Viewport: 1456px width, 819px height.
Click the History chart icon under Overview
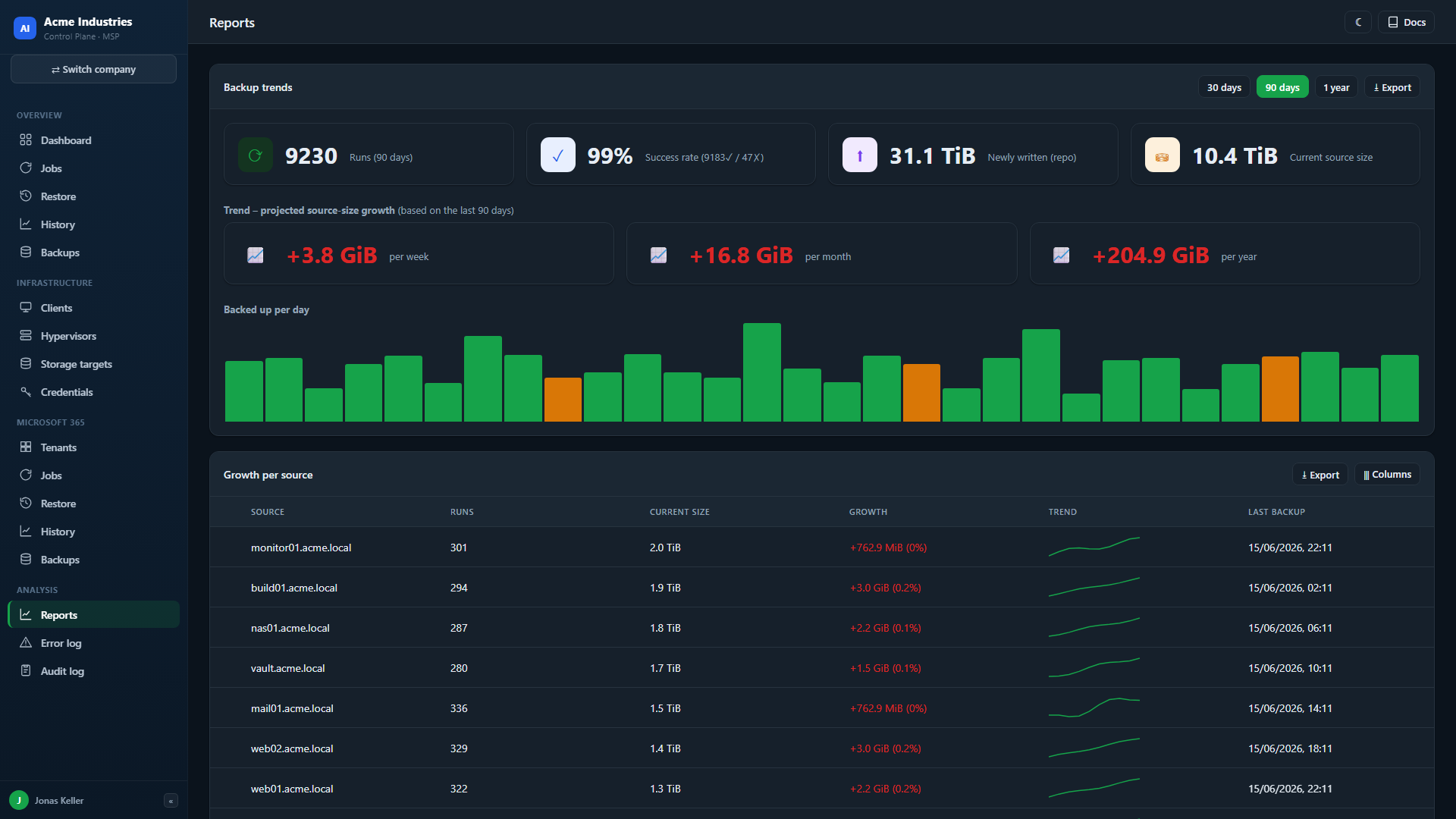pyautogui.click(x=26, y=224)
